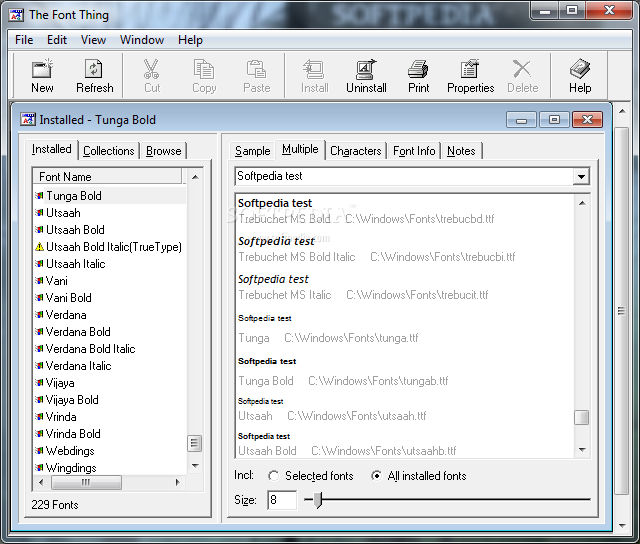
Task: Click the Cut scissors icon
Action: coord(151,69)
